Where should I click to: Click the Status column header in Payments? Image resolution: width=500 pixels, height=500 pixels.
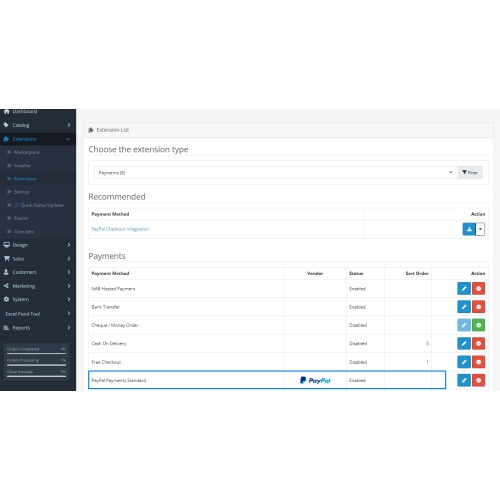pos(356,273)
